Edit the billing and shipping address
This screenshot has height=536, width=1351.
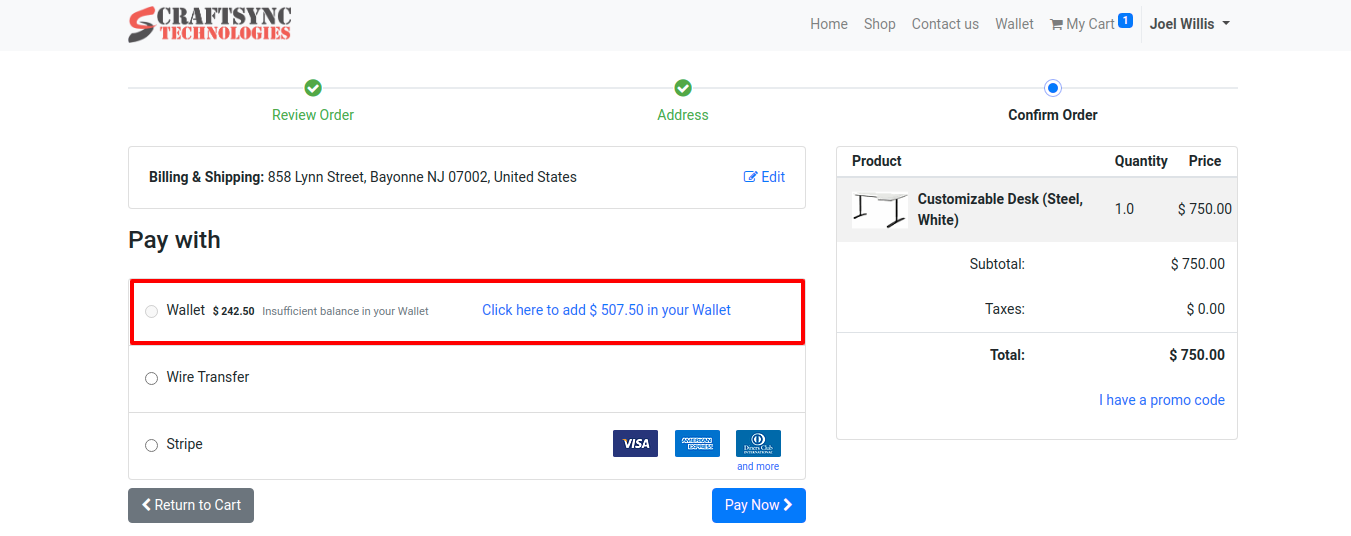(x=764, y=177)
